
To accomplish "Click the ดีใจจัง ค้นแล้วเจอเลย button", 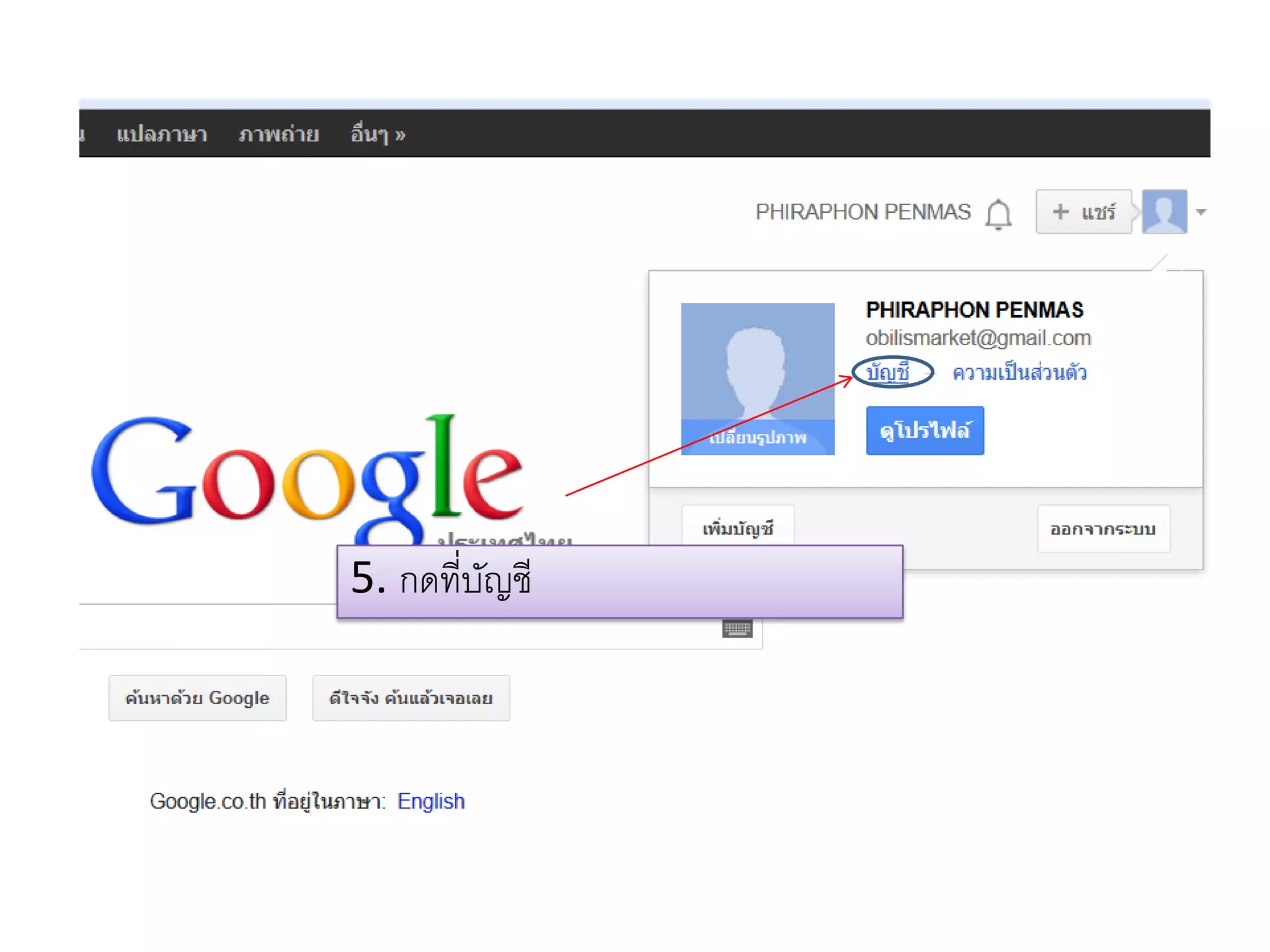I will pyautogui.click(x=411, y=698).
